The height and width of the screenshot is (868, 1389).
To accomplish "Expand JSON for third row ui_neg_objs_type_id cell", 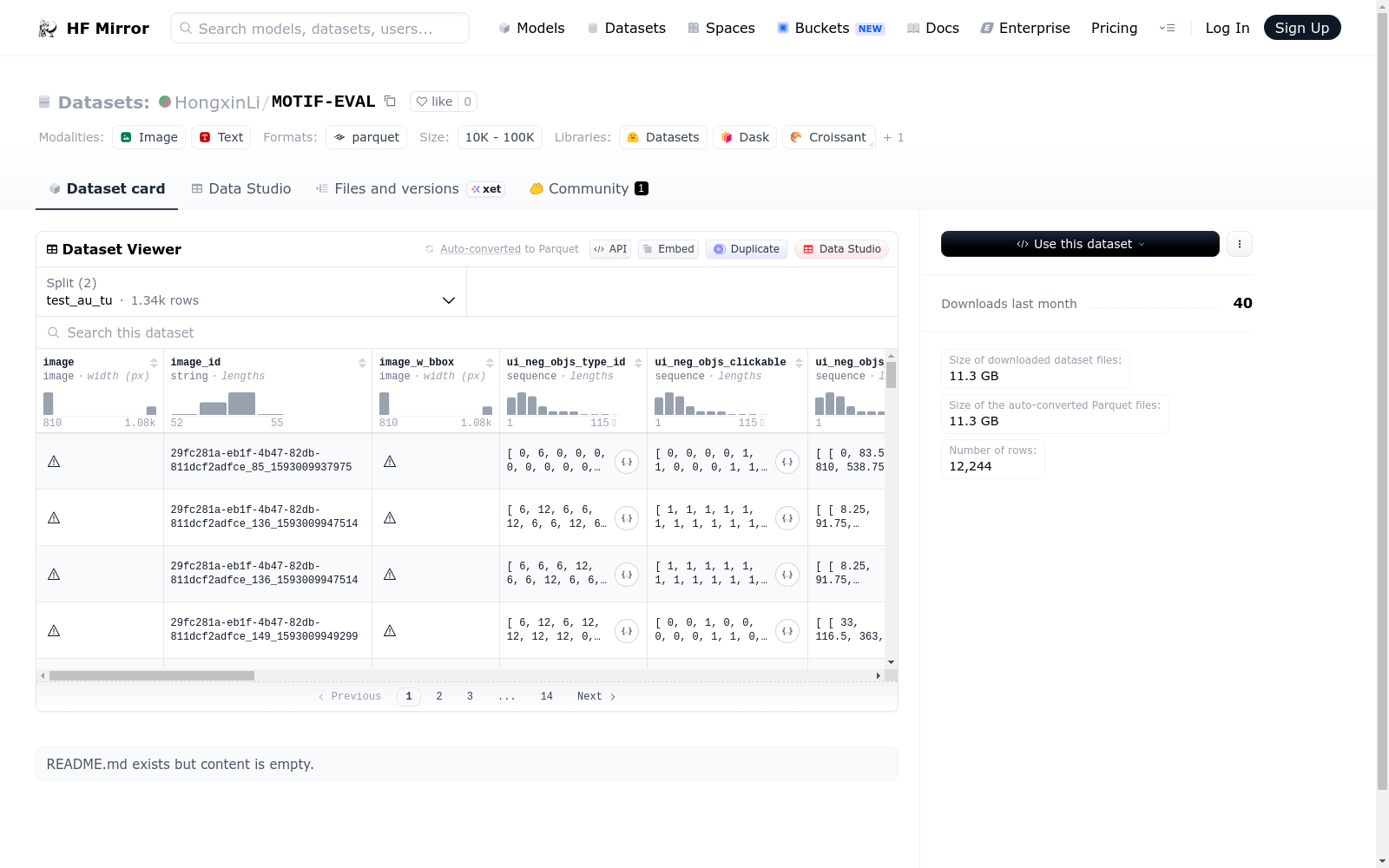I will click(627, 575).
